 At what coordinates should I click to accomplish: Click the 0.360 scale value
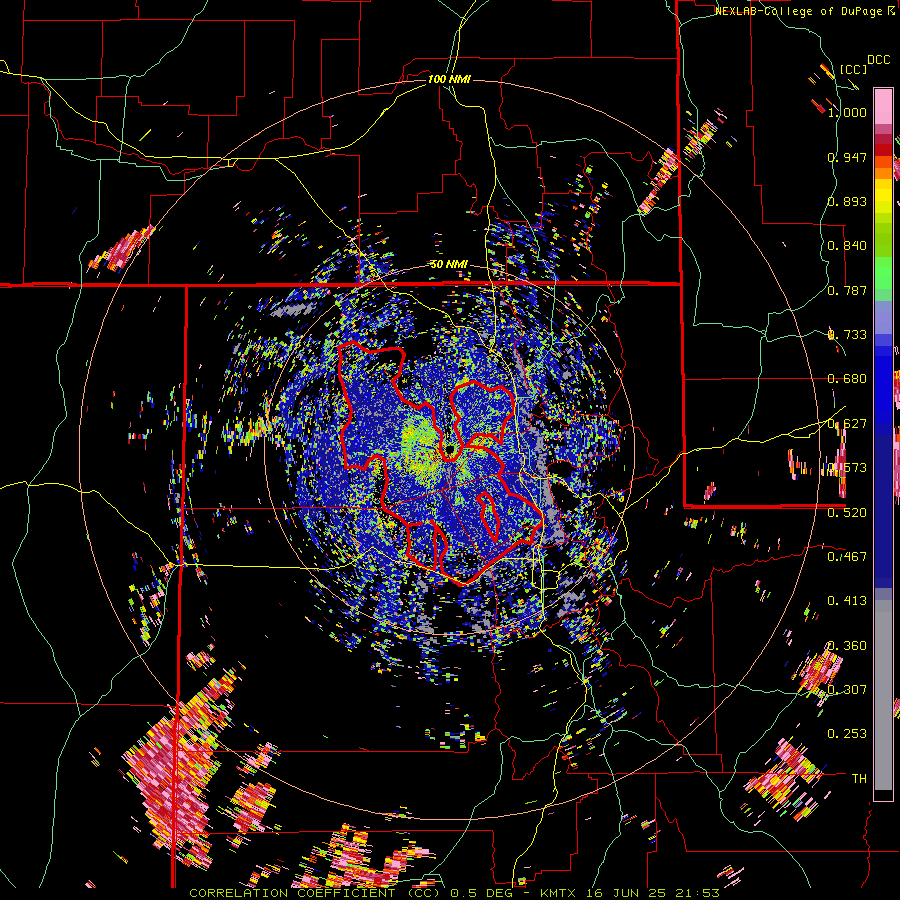[x=847, y=646]
